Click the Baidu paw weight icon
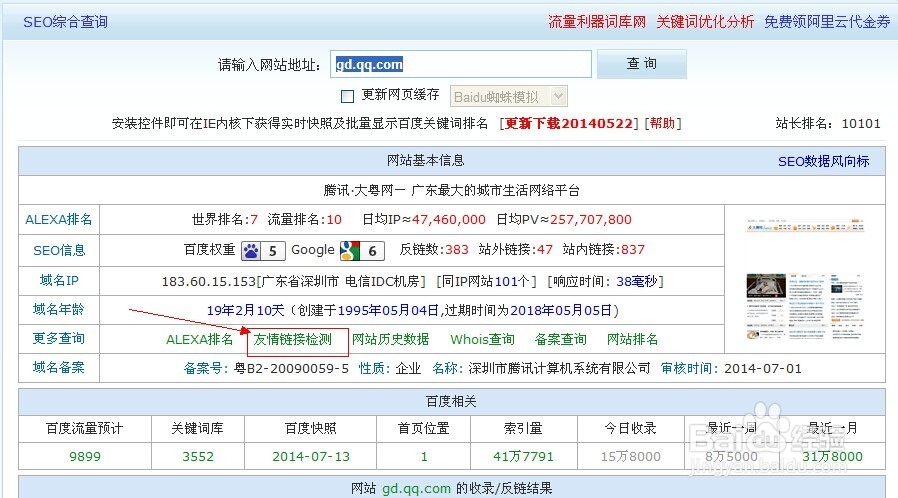898x498 pixels. (x=251, y=251)
